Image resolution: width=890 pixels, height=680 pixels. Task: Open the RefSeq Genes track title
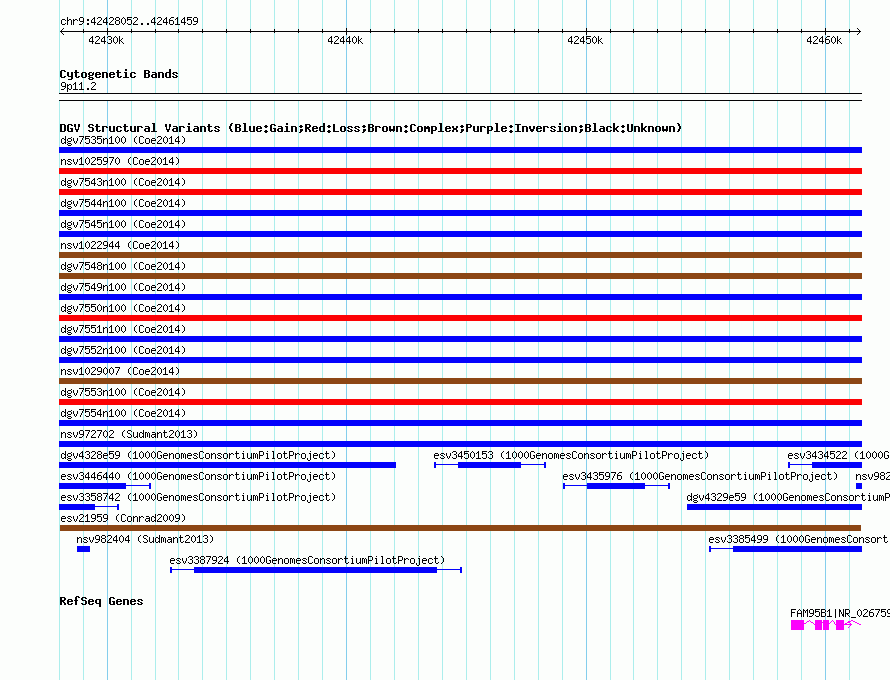tap(101, 601)
